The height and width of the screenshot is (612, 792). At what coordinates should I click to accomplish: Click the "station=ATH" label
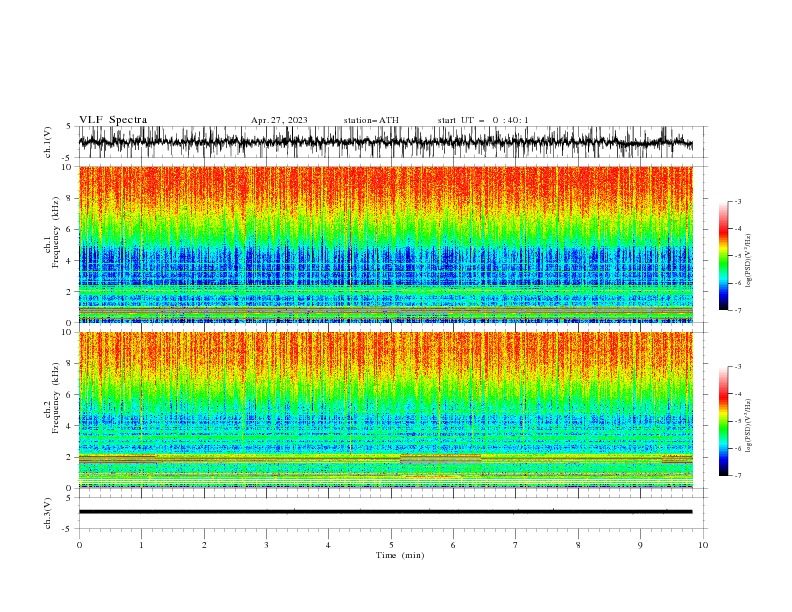point(371,120)
